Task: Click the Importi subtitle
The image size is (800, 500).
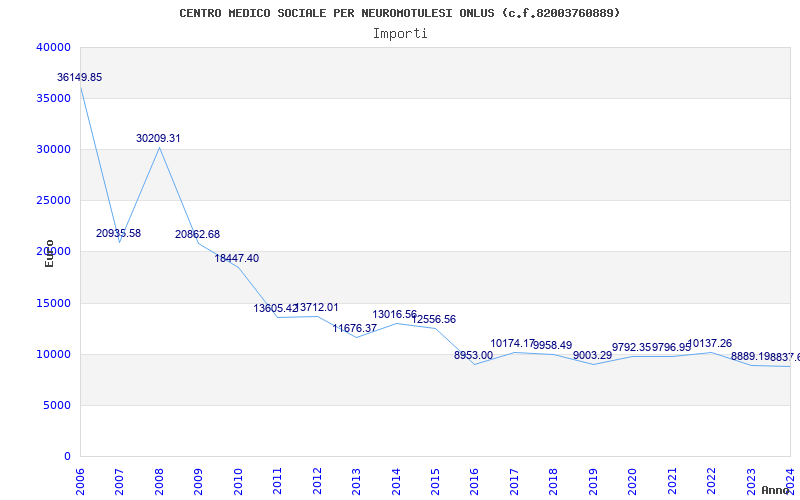Action: 400,33
